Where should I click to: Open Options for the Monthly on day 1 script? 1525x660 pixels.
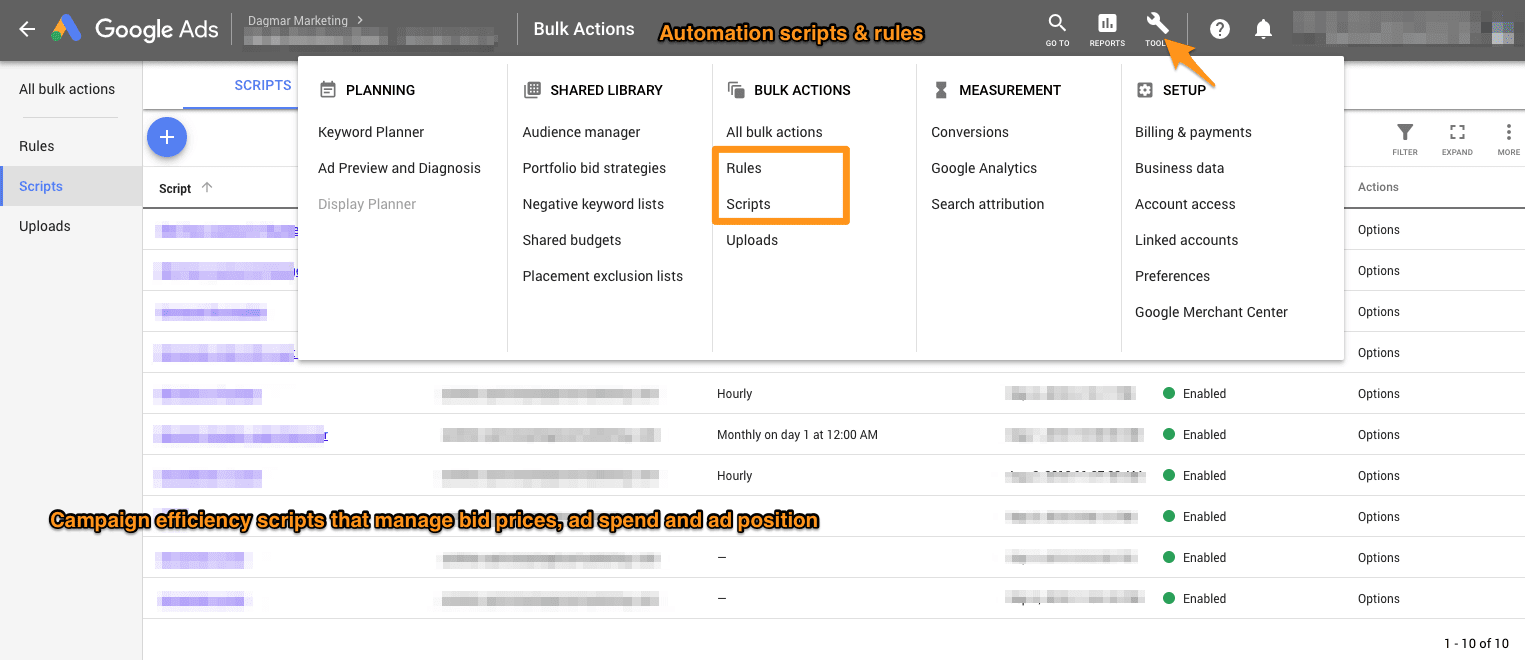click(x=1378, y=435)
